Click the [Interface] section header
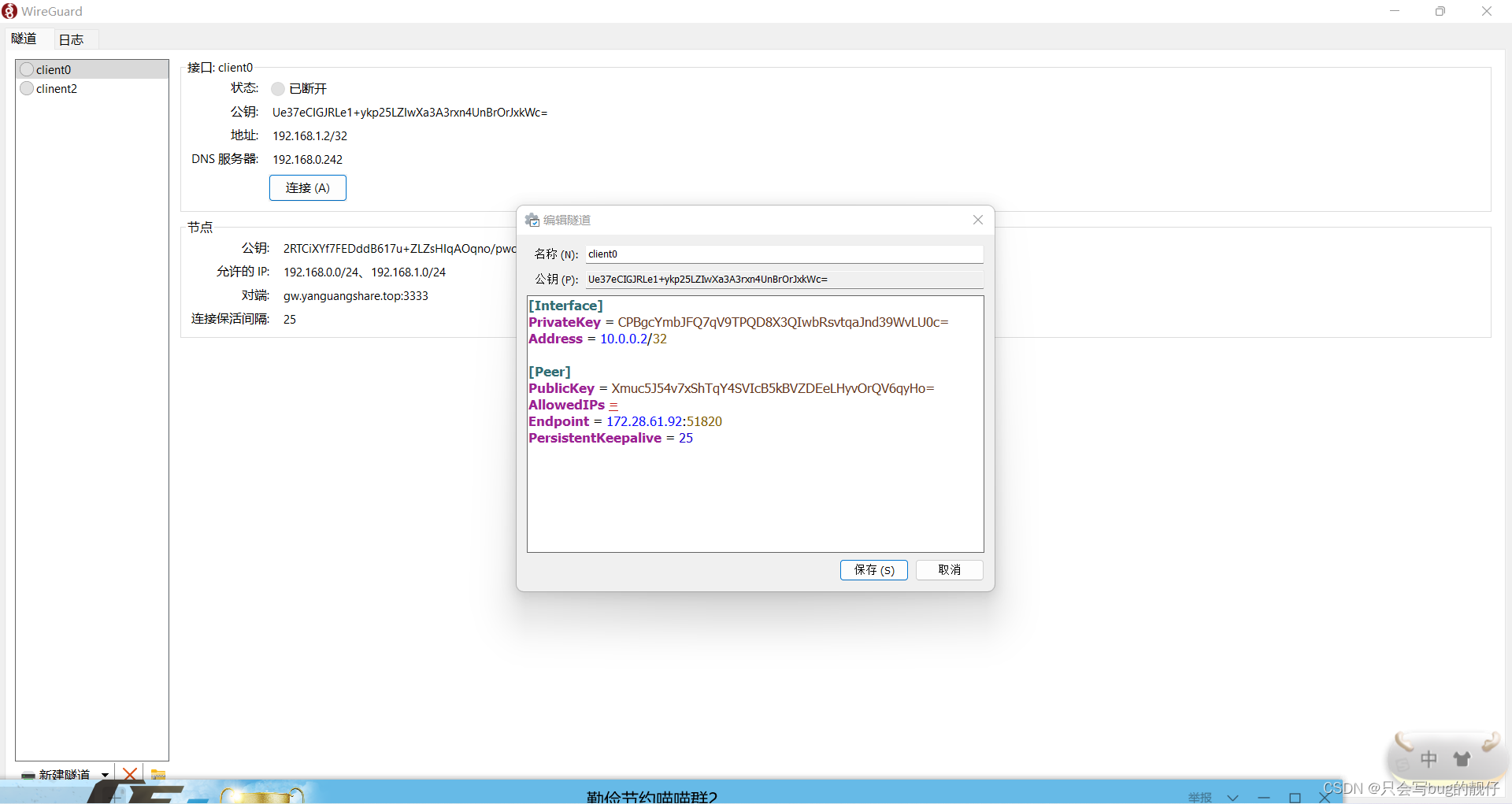Image resolution: width=1512 pixels, height=804 pixels. [565, 306]
